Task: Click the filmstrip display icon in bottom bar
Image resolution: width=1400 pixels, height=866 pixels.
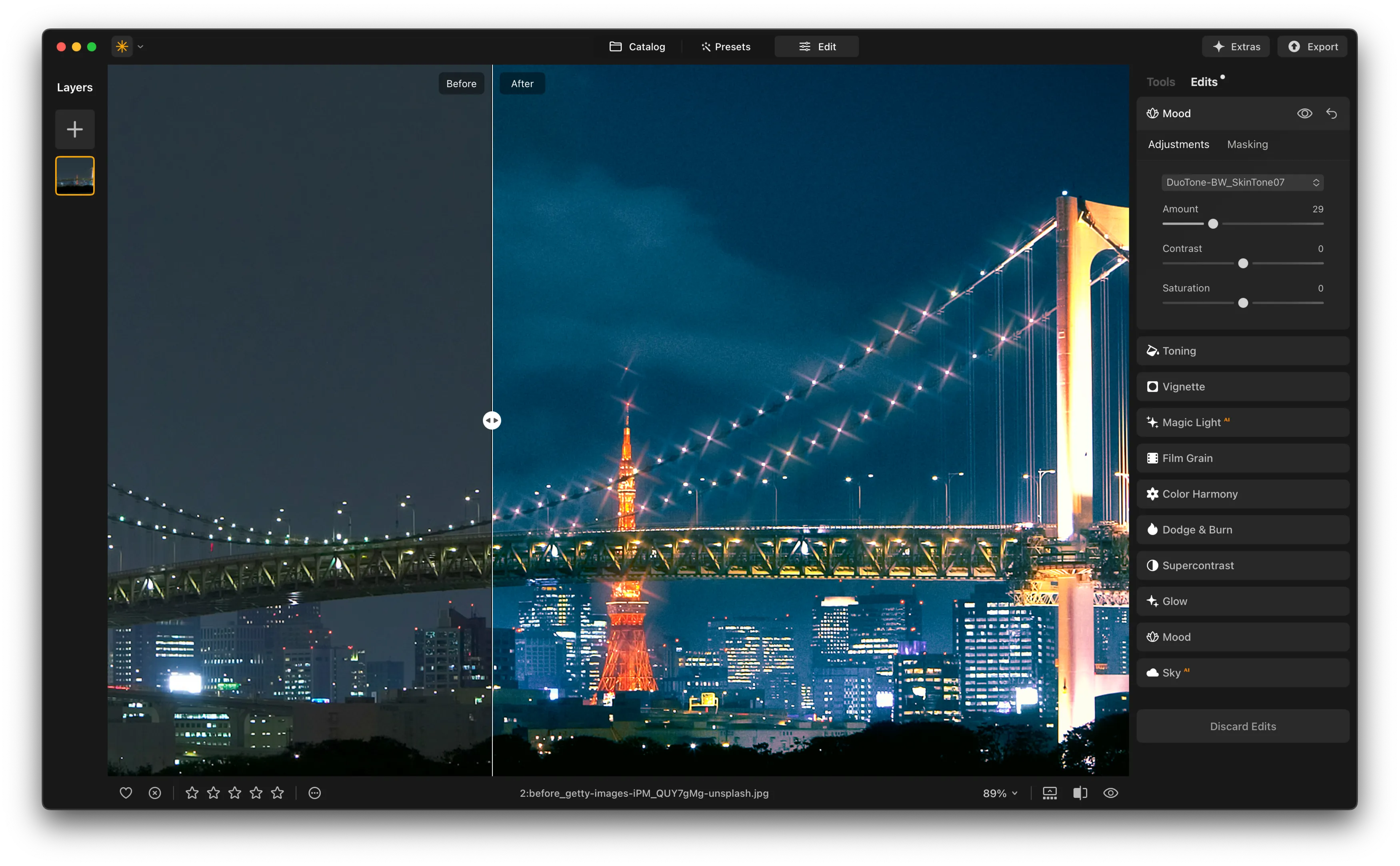Action: tap(1049, 793)
